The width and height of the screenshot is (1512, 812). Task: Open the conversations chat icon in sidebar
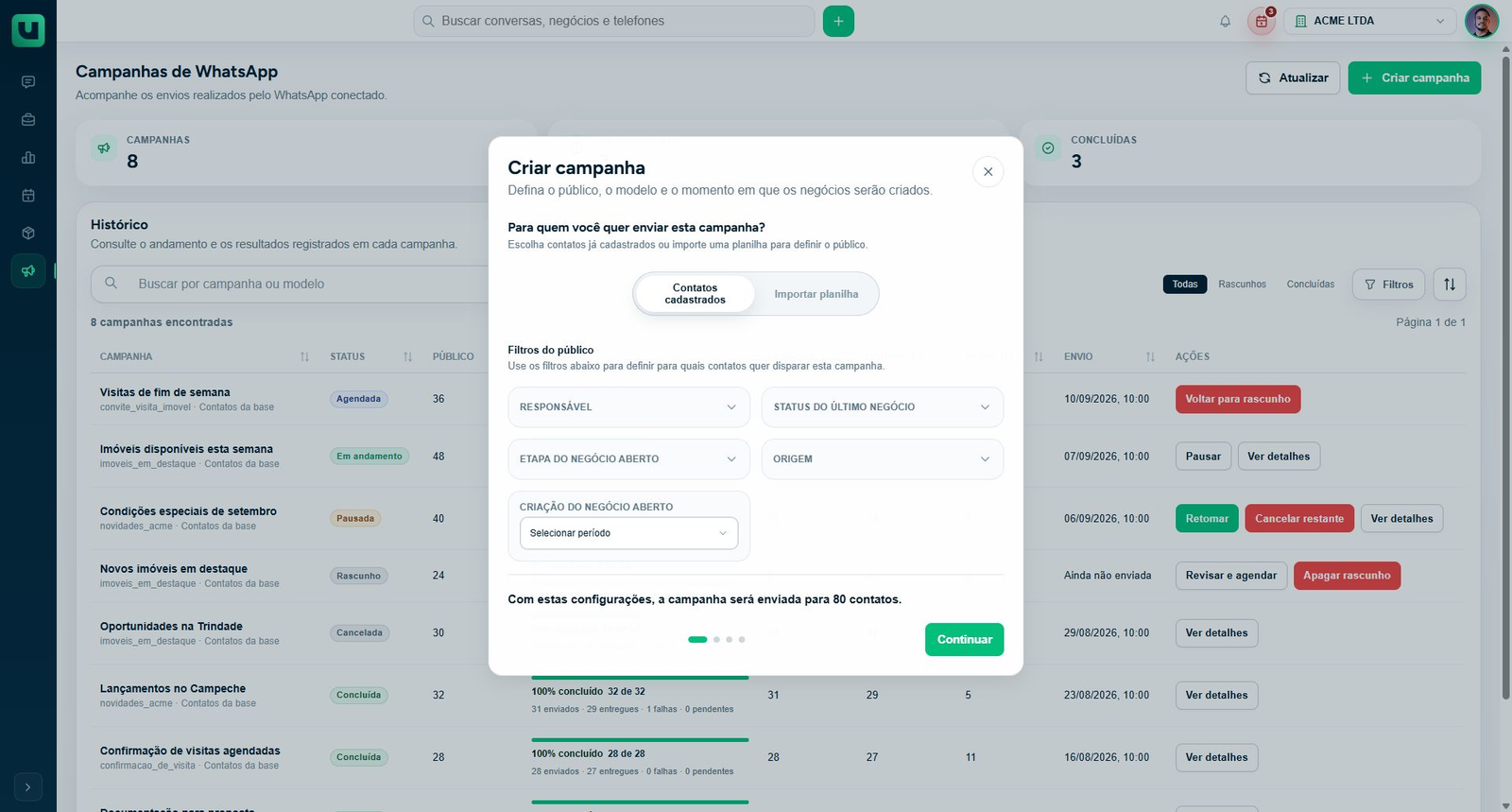pyautogui.click(x=28, y=82)
